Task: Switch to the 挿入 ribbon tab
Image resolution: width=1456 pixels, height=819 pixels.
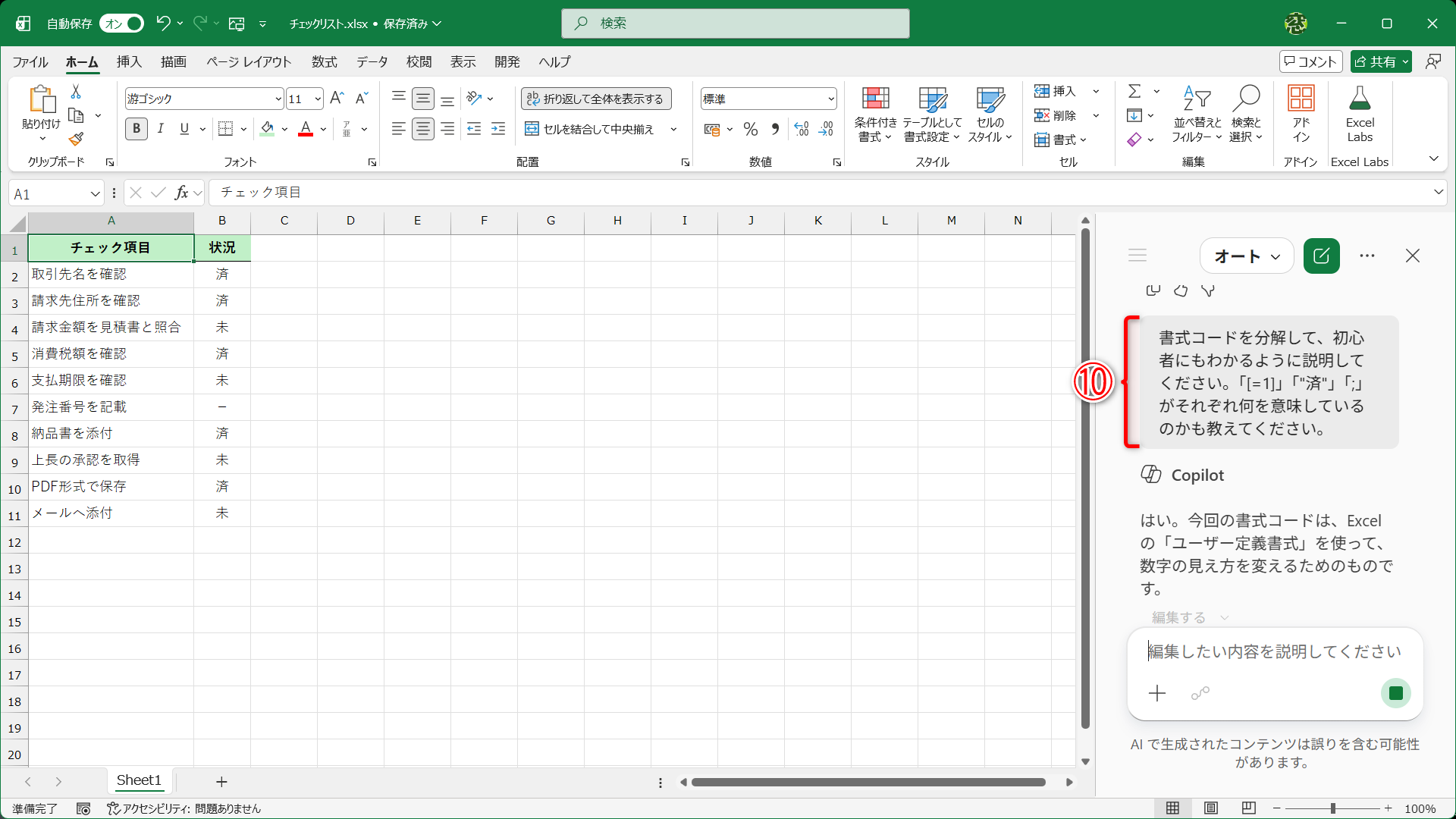Action: click(x=129, y=62)
